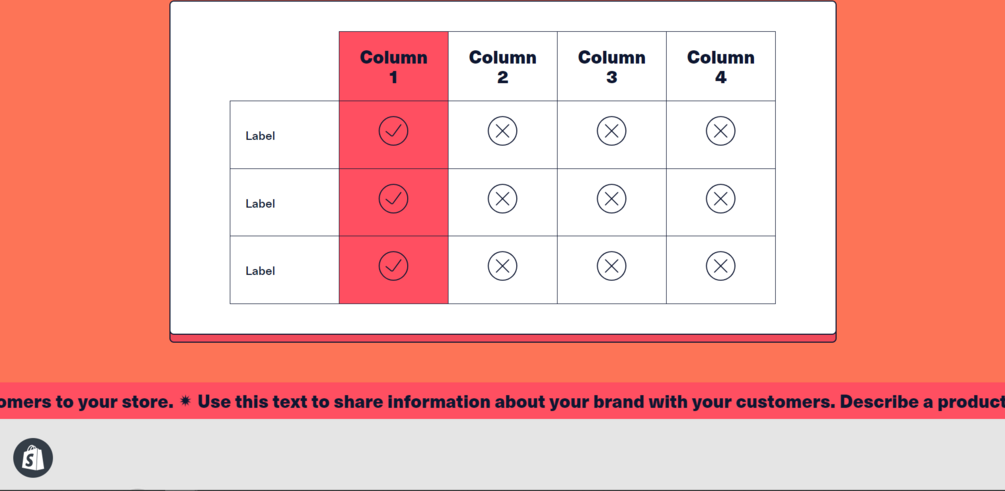Select the Column 2 header
Screen dimensions: 1005x491
coord(502,67)
